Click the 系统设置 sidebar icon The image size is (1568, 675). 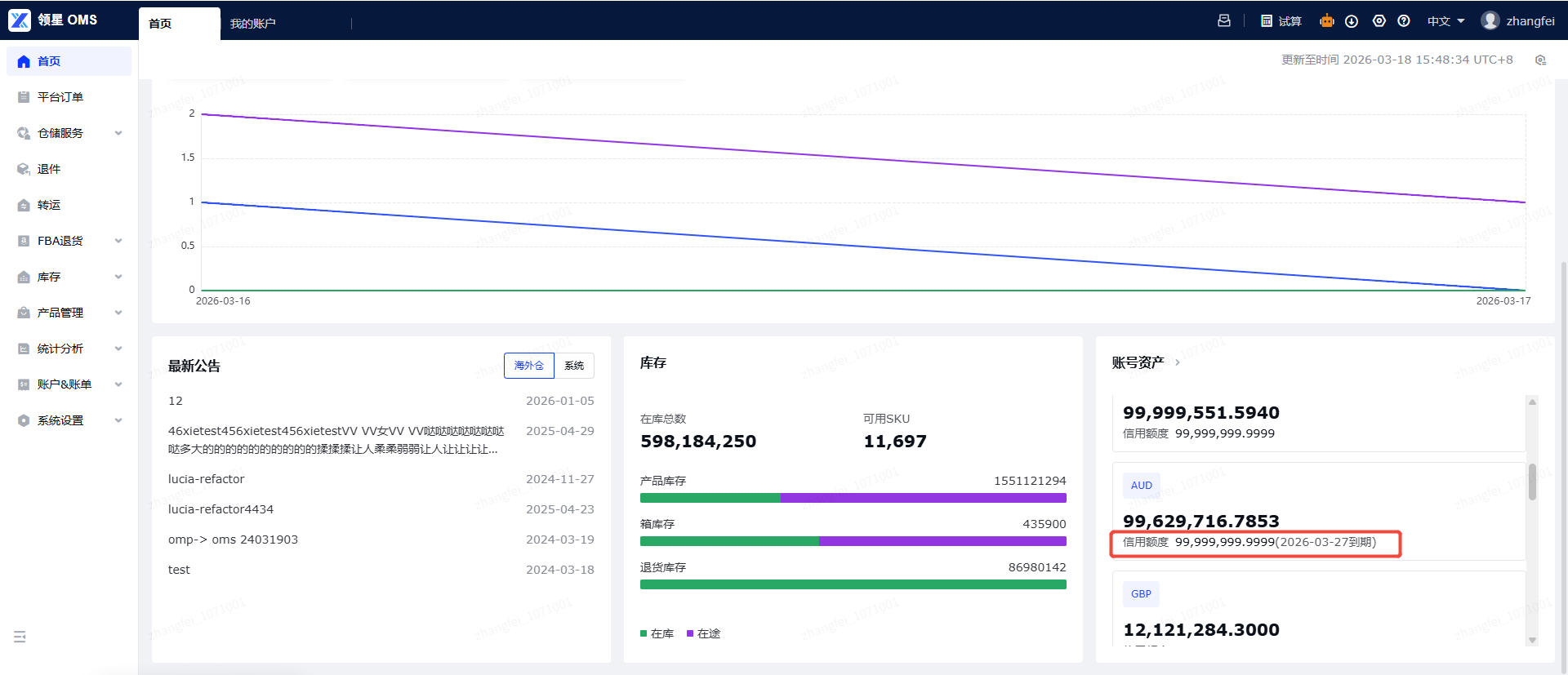[x=24, y=420]
